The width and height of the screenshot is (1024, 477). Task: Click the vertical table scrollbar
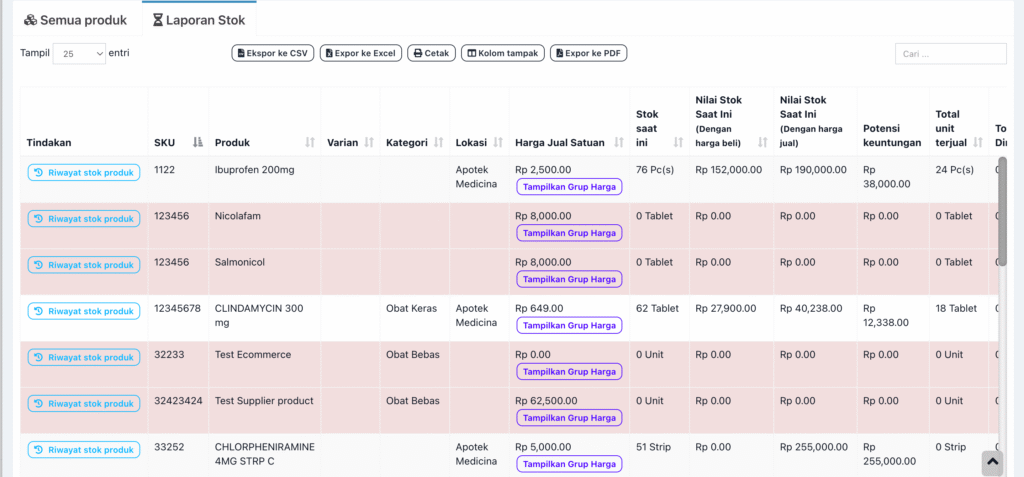[1002, 220]
